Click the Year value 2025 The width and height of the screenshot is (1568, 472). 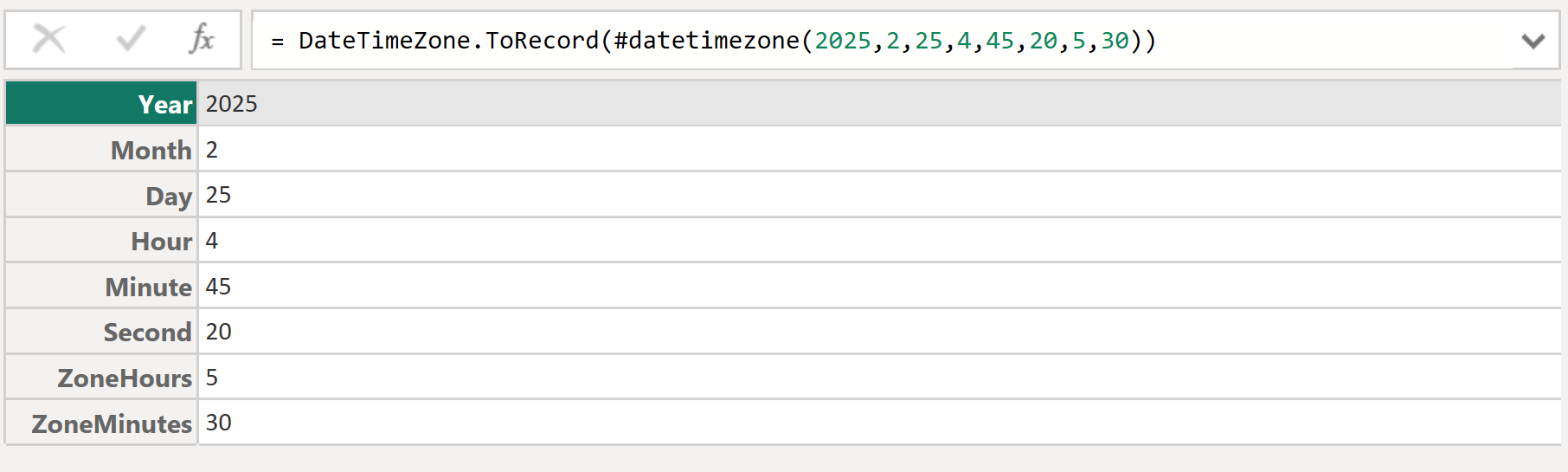pos(232,104)
